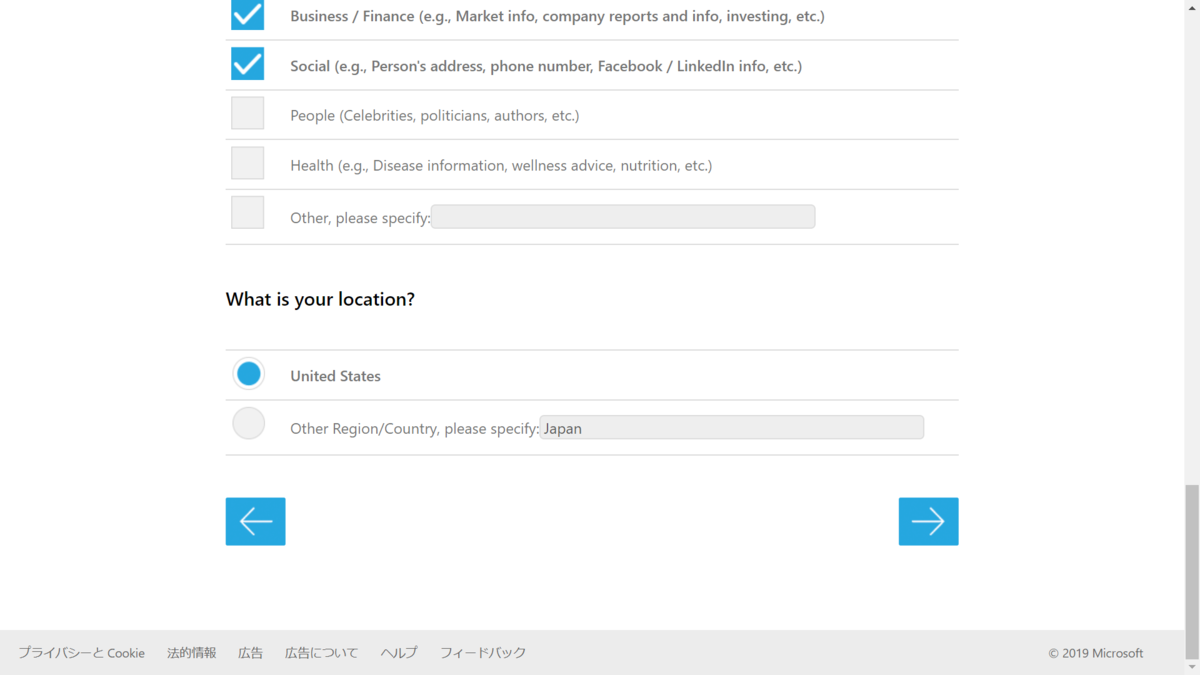Open the ヘルプ footer link
Viewport: 1200px width, 675px height.
(399, 653)
